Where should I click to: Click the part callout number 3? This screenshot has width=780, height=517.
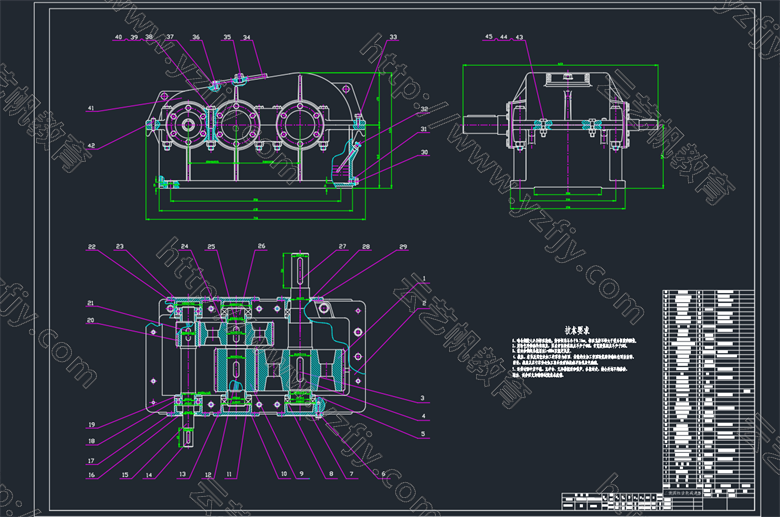coord(423,398)
